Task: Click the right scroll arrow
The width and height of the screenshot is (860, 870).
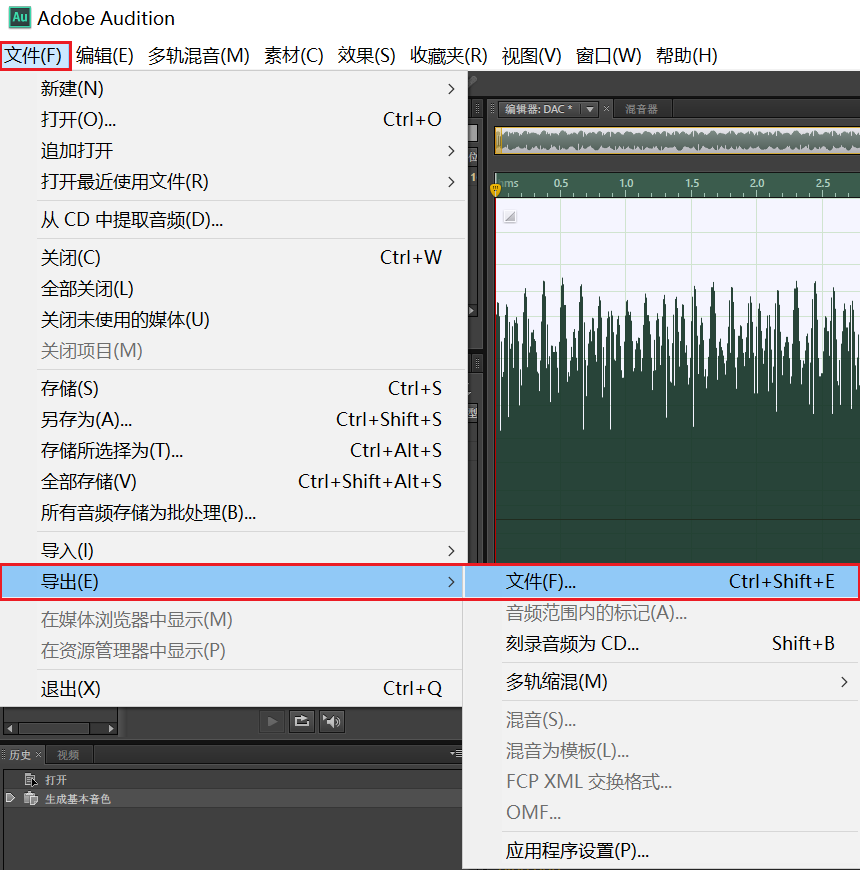Action: point(111,729)
